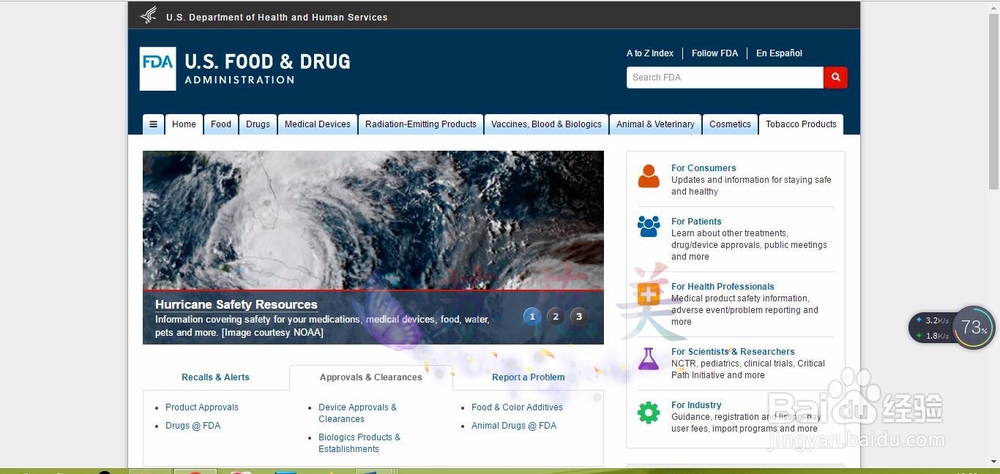Open For Health Professionals heading link
The image size is (1000, 474).
[723, 286]
